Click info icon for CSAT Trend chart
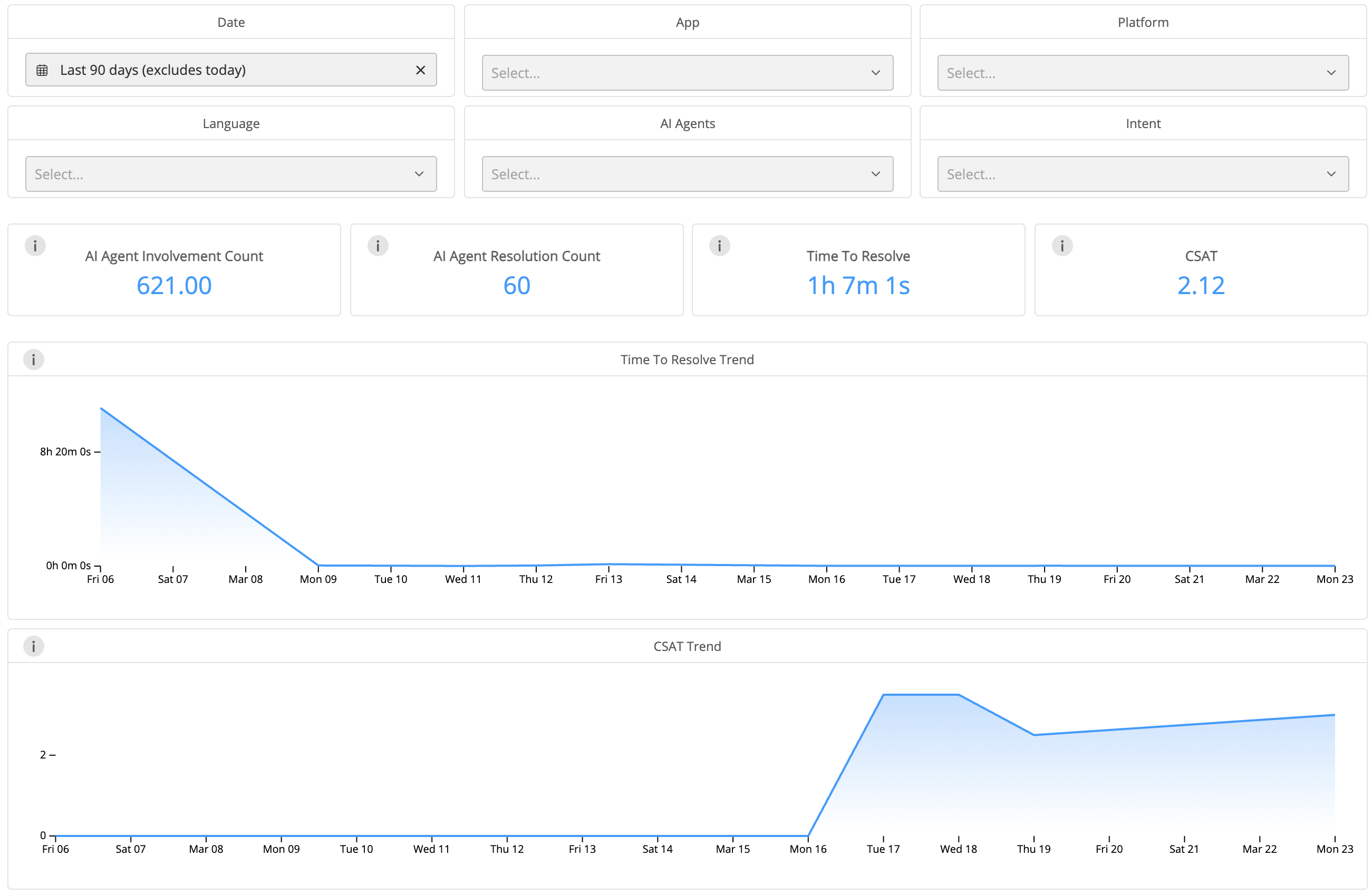This screenshot has width=1372, height=895. tap(33, 646)
